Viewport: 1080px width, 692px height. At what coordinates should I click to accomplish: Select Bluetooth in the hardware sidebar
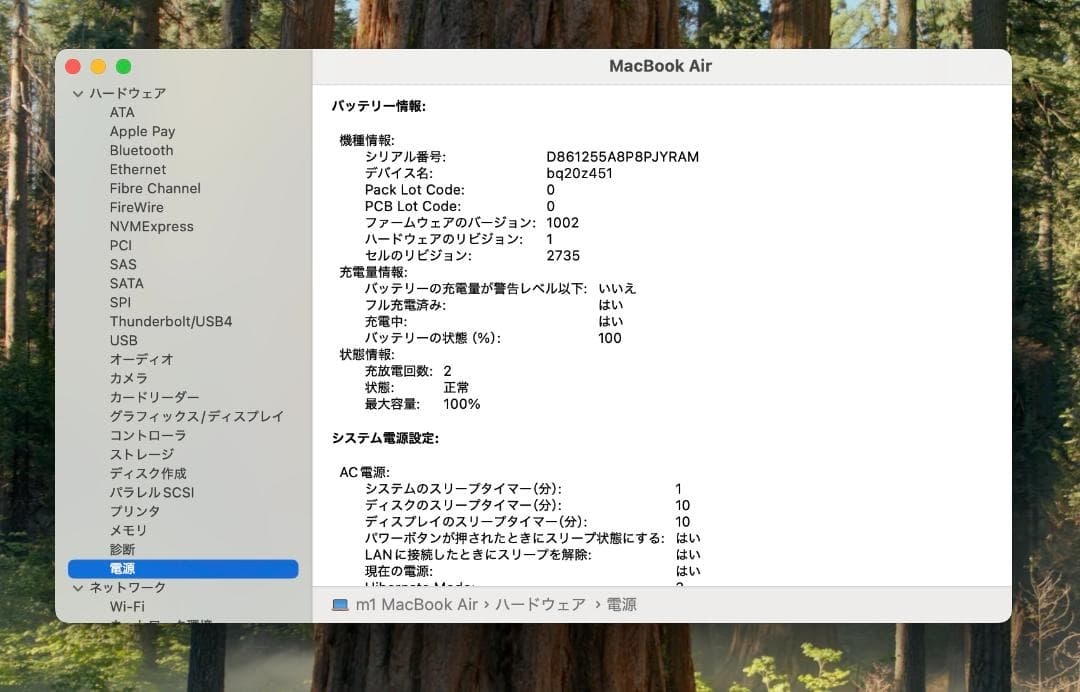[x=141, y=150]
